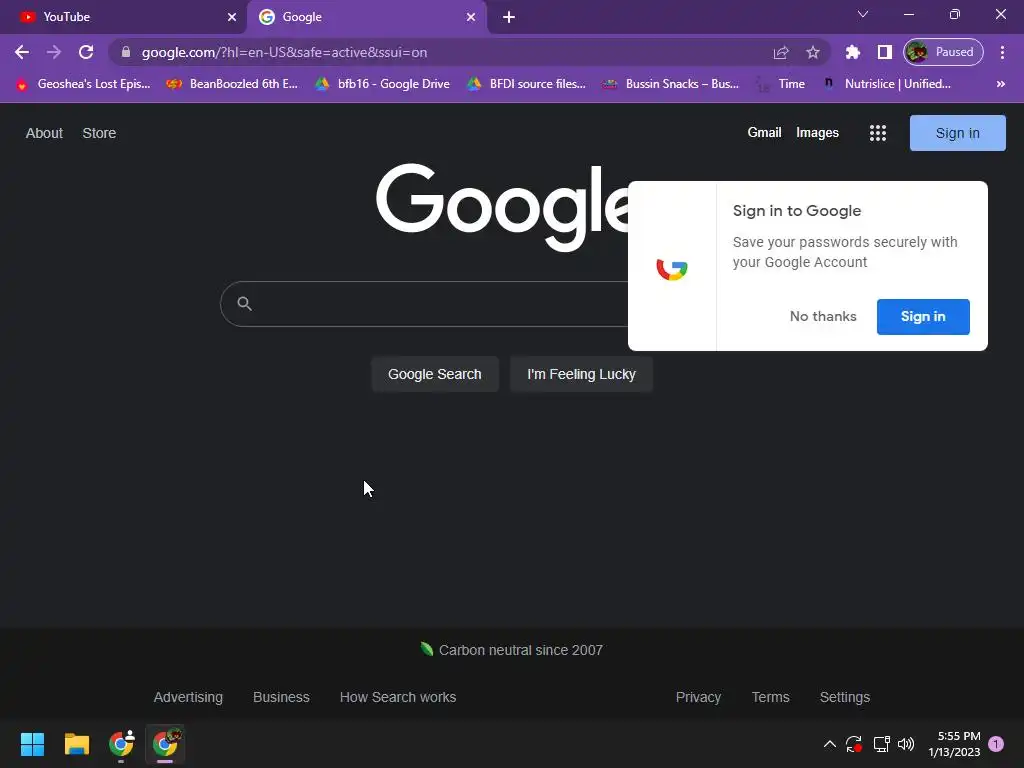This screenshot has width=1024, height=768.
Task: Select the Google tab
Action: pos(367,17)
